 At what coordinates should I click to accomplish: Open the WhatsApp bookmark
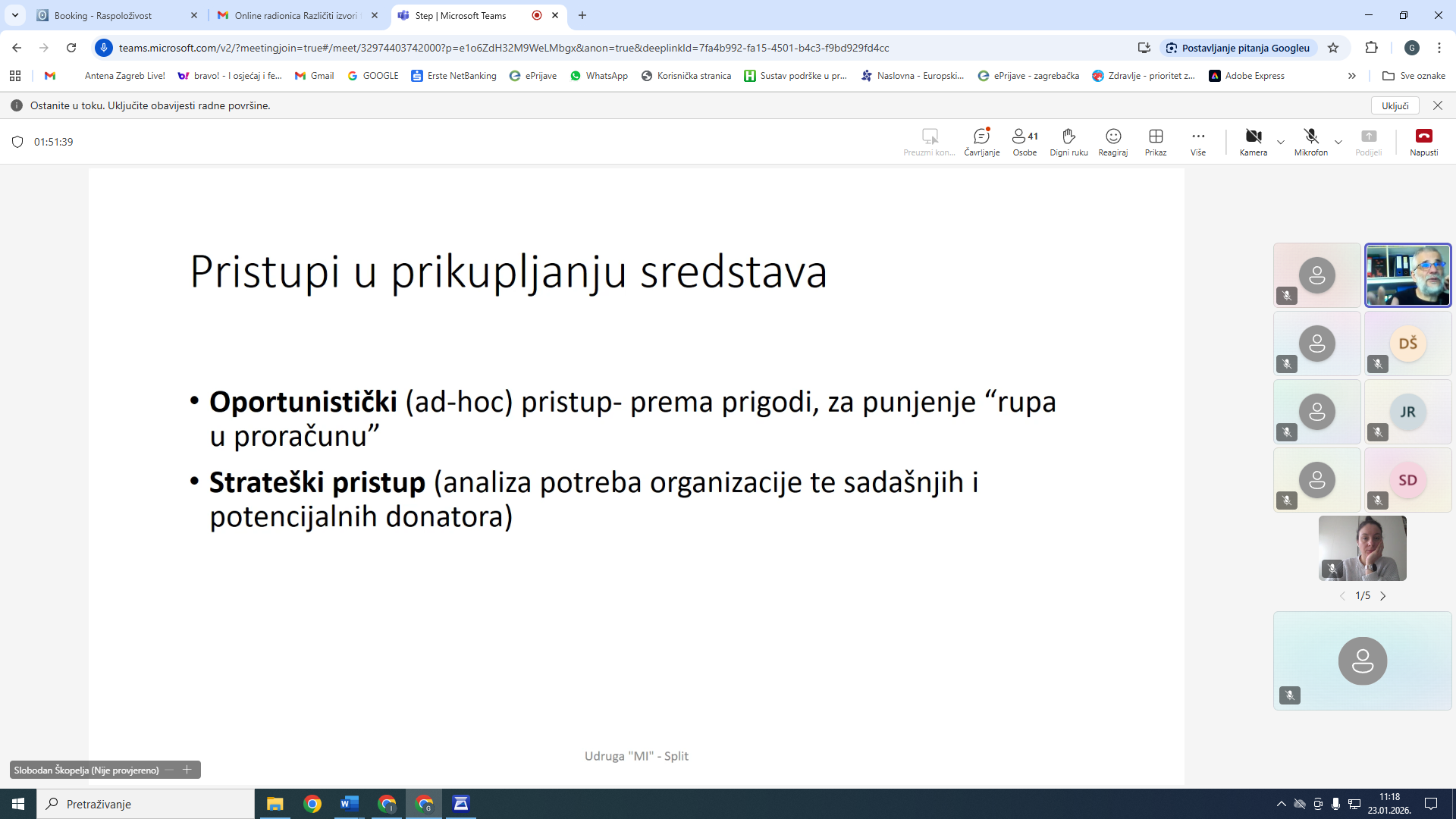click(x=598, y=76)
